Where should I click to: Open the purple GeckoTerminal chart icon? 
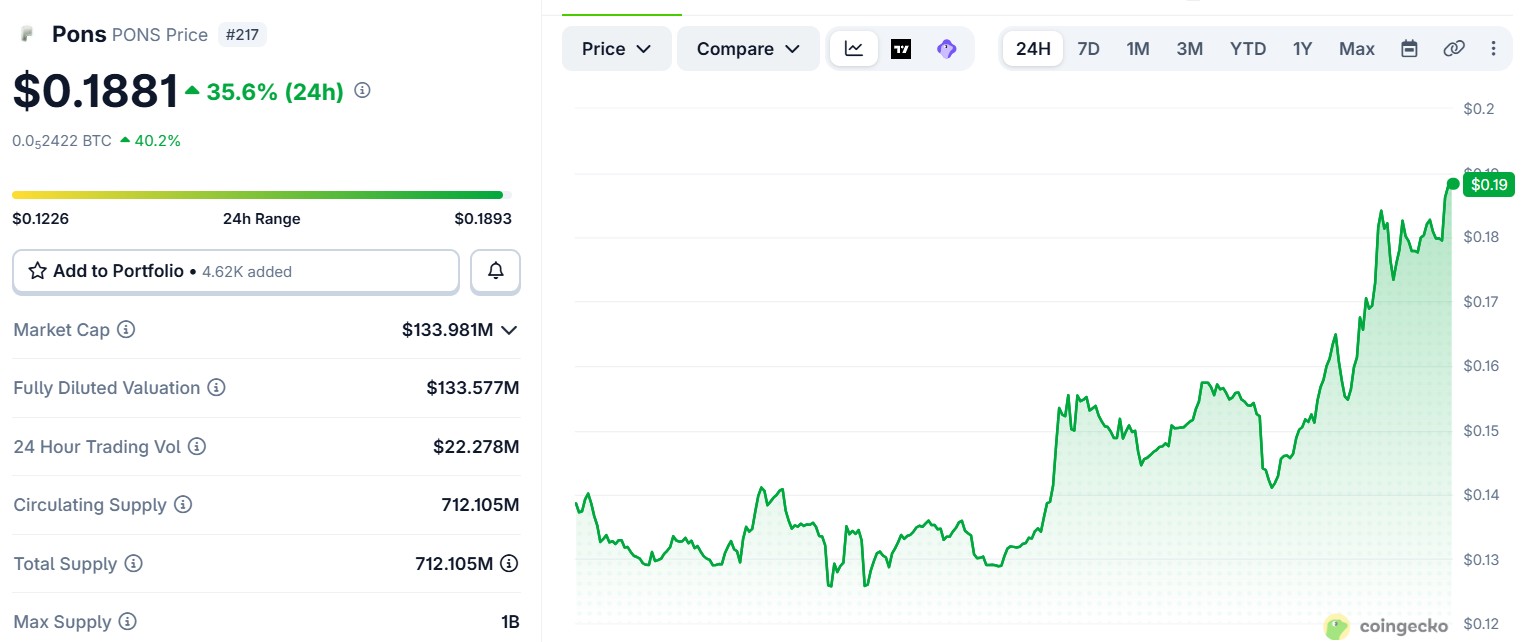[946, 48]
